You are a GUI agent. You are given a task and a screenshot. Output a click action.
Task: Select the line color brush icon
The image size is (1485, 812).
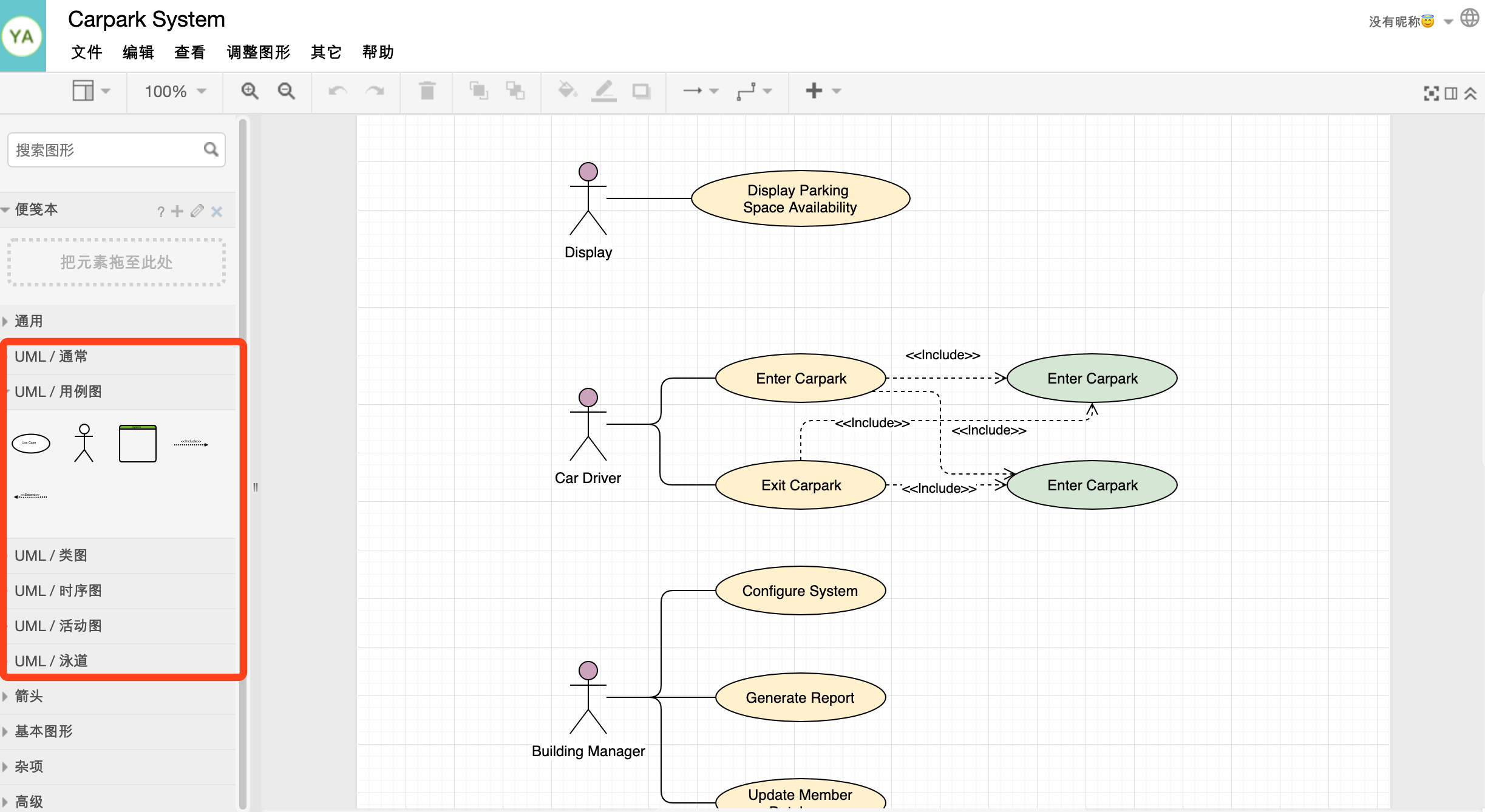(604, 91)
